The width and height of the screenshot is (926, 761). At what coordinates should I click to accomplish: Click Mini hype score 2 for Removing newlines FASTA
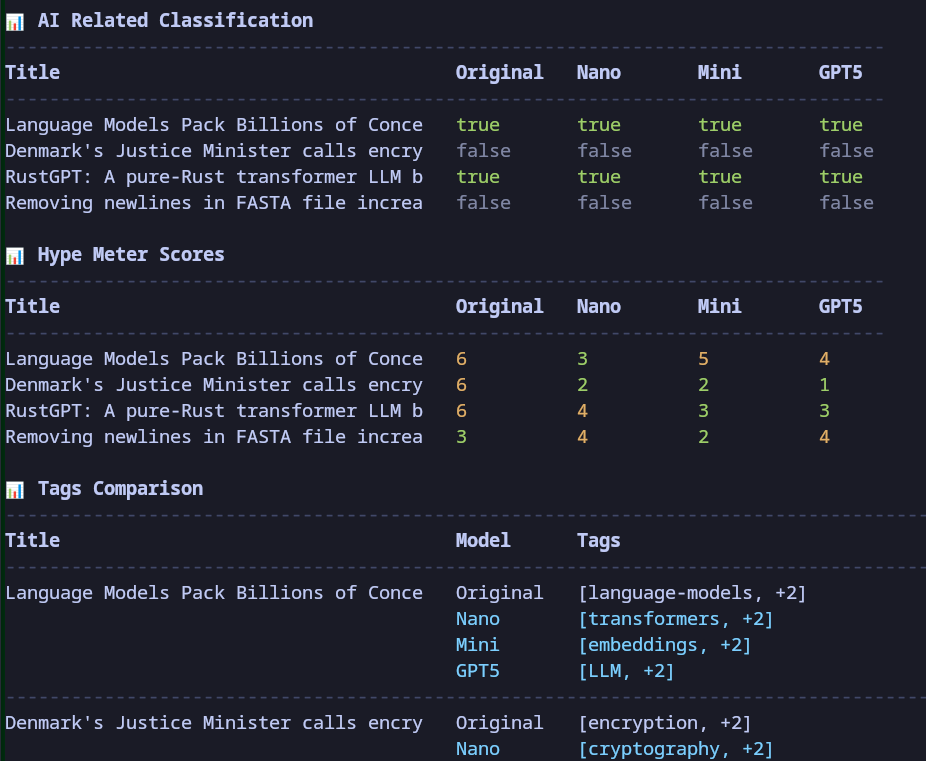click(x=703, y=437)
